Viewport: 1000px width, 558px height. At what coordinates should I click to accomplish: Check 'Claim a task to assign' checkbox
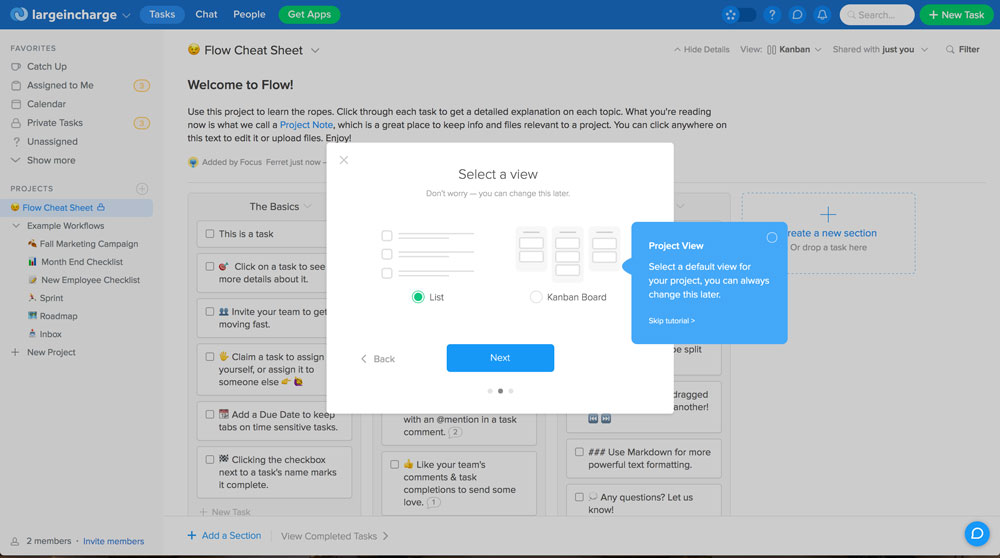210,357
